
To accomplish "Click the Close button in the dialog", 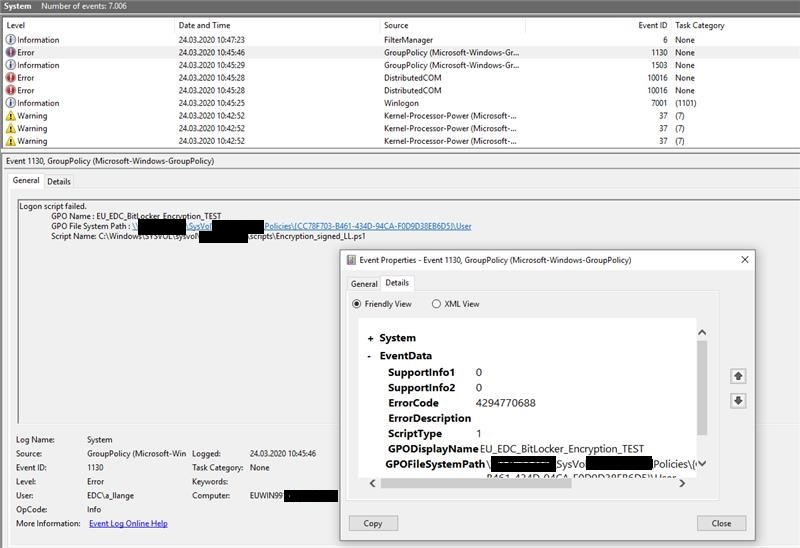I will tap(721, 523).
